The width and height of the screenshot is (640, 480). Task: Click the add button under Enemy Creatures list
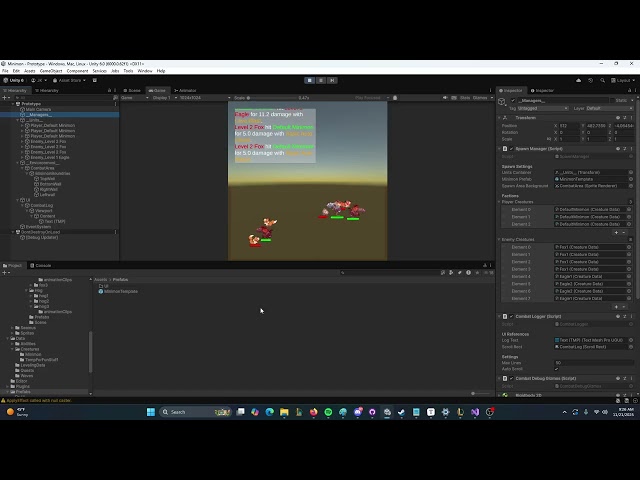pos(616,307)
